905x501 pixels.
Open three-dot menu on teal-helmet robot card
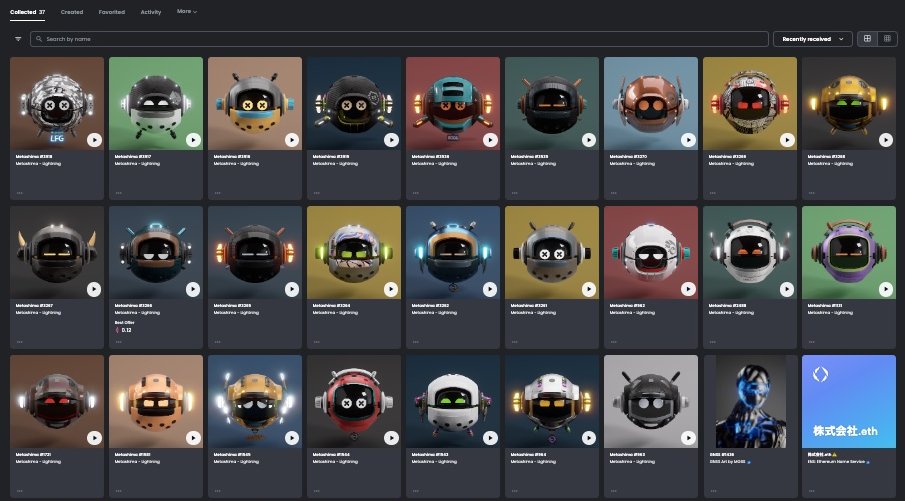[416, 193]
